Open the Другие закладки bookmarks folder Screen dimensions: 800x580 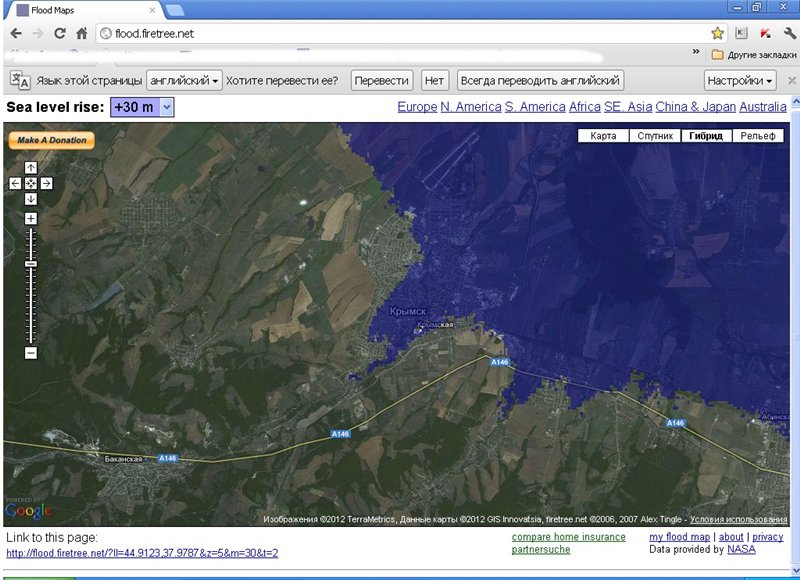coord(750,54)
